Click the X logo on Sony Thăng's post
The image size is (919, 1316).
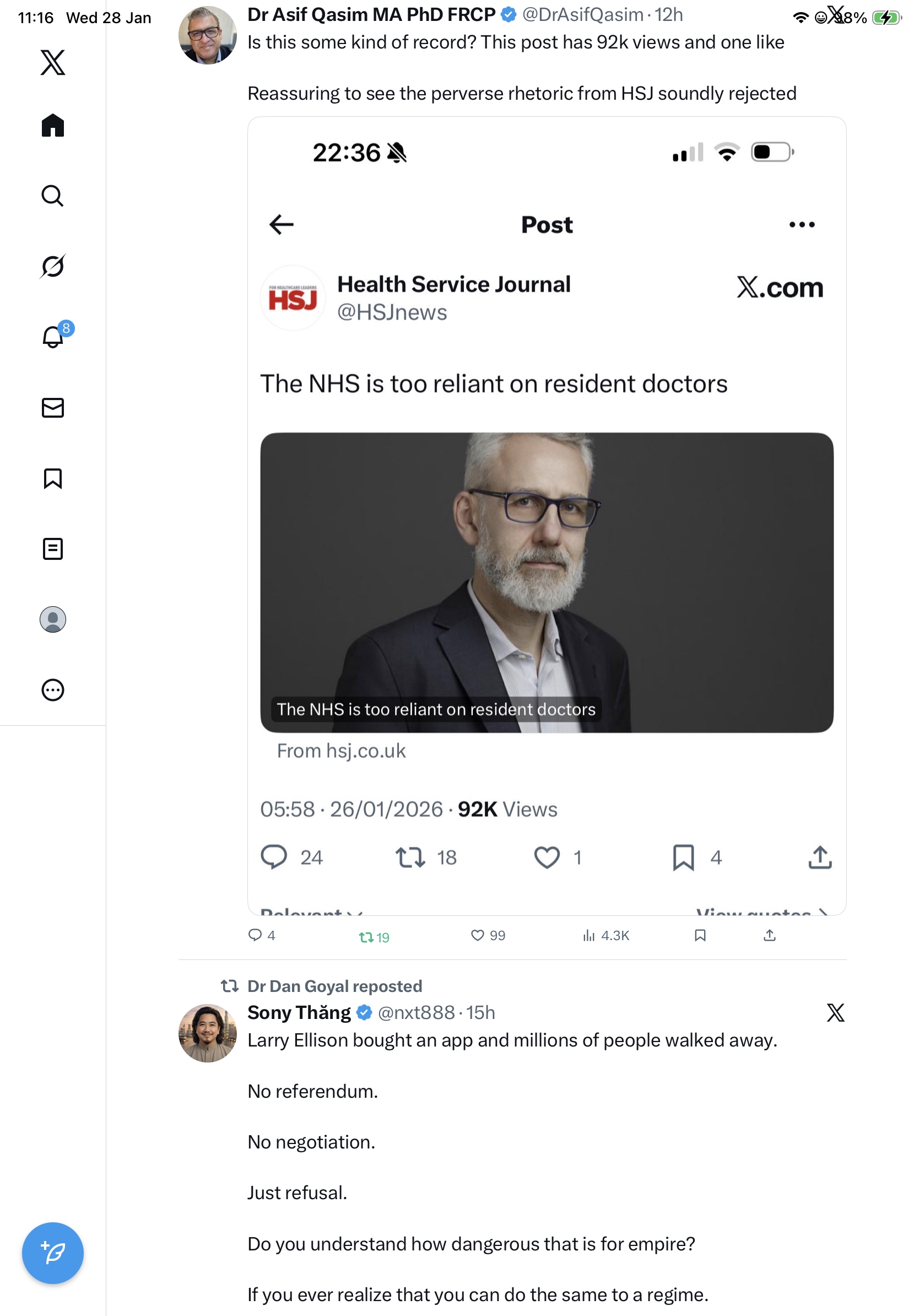tap(835, 1013)
